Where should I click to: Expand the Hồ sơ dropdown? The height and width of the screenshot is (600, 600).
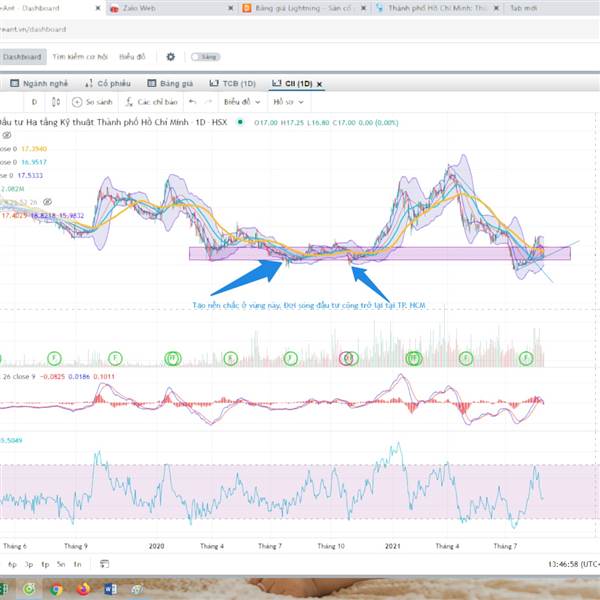[288, 102]
